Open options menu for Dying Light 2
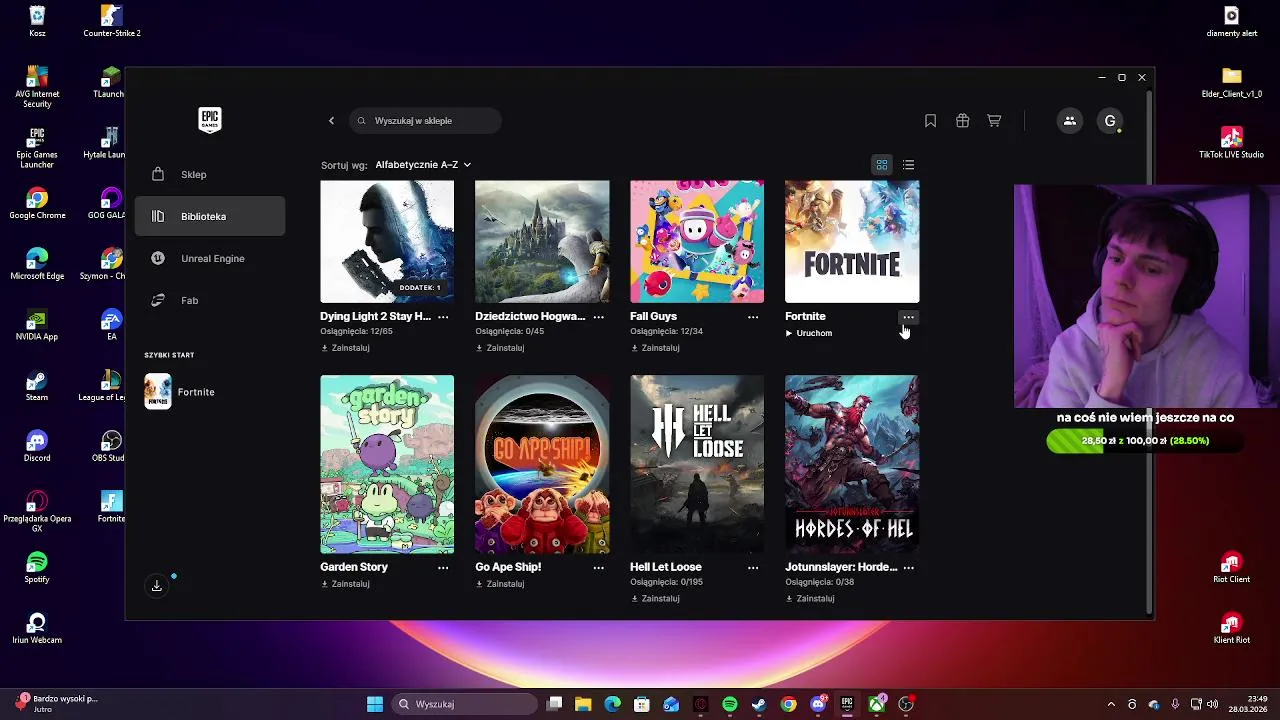Image resolution: width=1280 pixels, height=720 pixels. click(443, 317)
